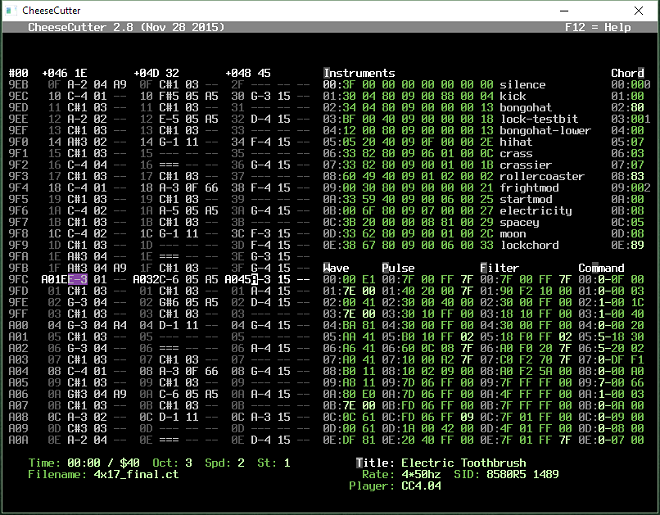
Task: Click the CheeseCutter app icon in title bar
Action: click(10, 11)
